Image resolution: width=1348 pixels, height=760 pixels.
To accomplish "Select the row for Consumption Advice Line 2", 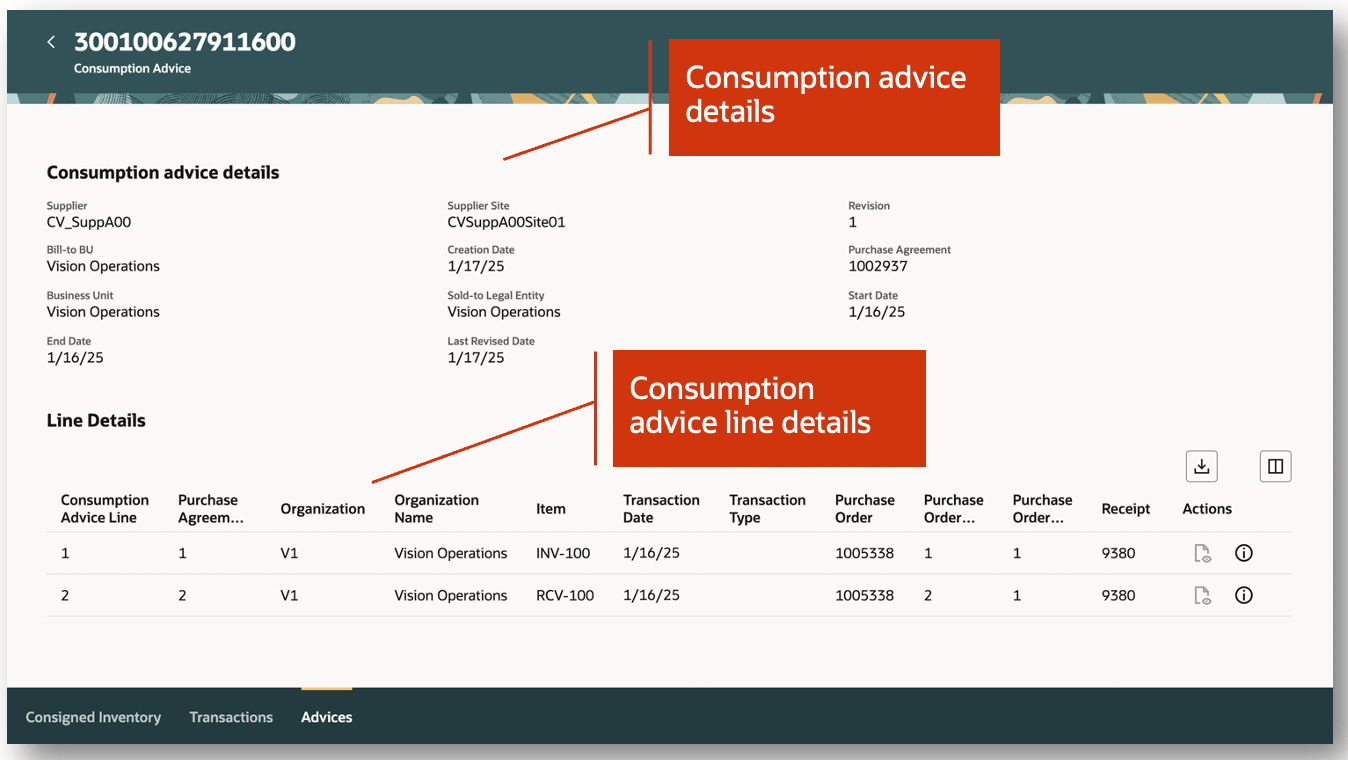I will pos(400,595).
